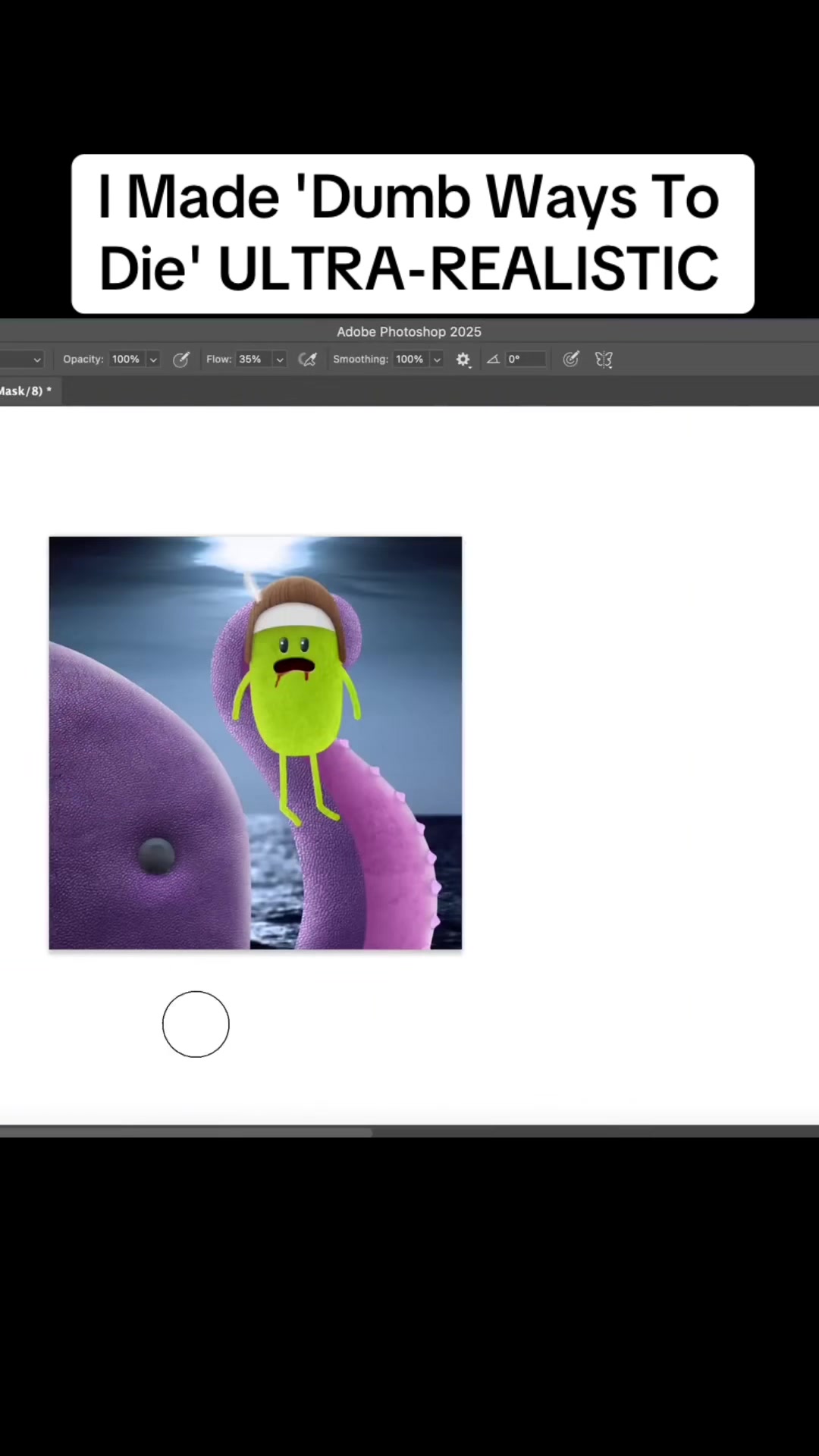Image resolution: width=819 pixels, height=1456 pixels.
Task: Select the Mask/8 document tab
Action: pyautogui.click(x=30, y=391)
